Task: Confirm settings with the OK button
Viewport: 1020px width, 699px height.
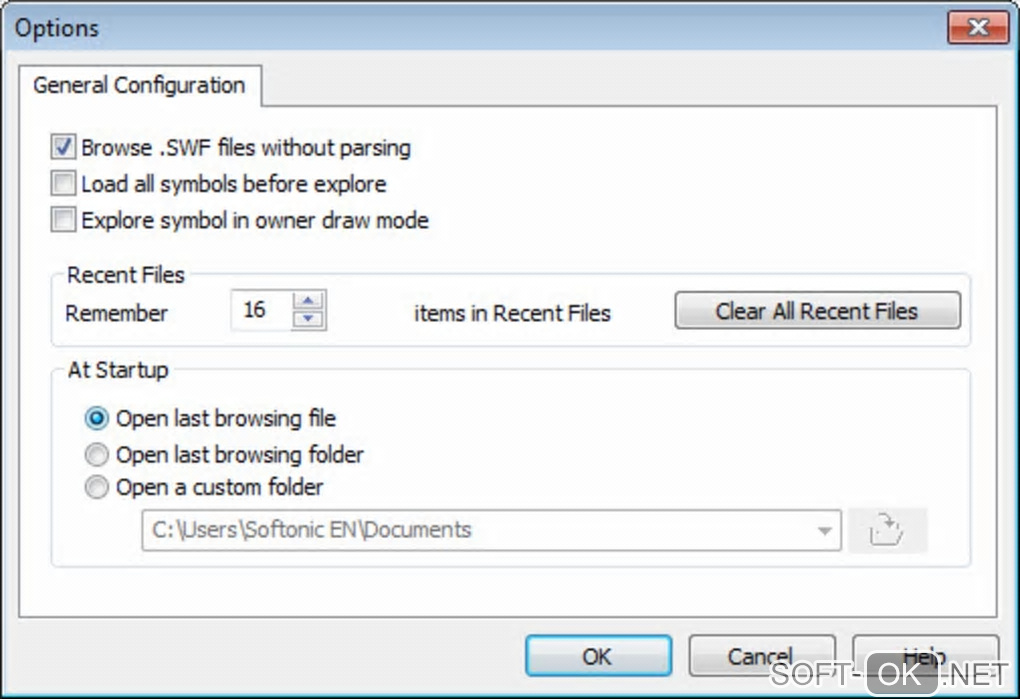Action: pos(597,656)
